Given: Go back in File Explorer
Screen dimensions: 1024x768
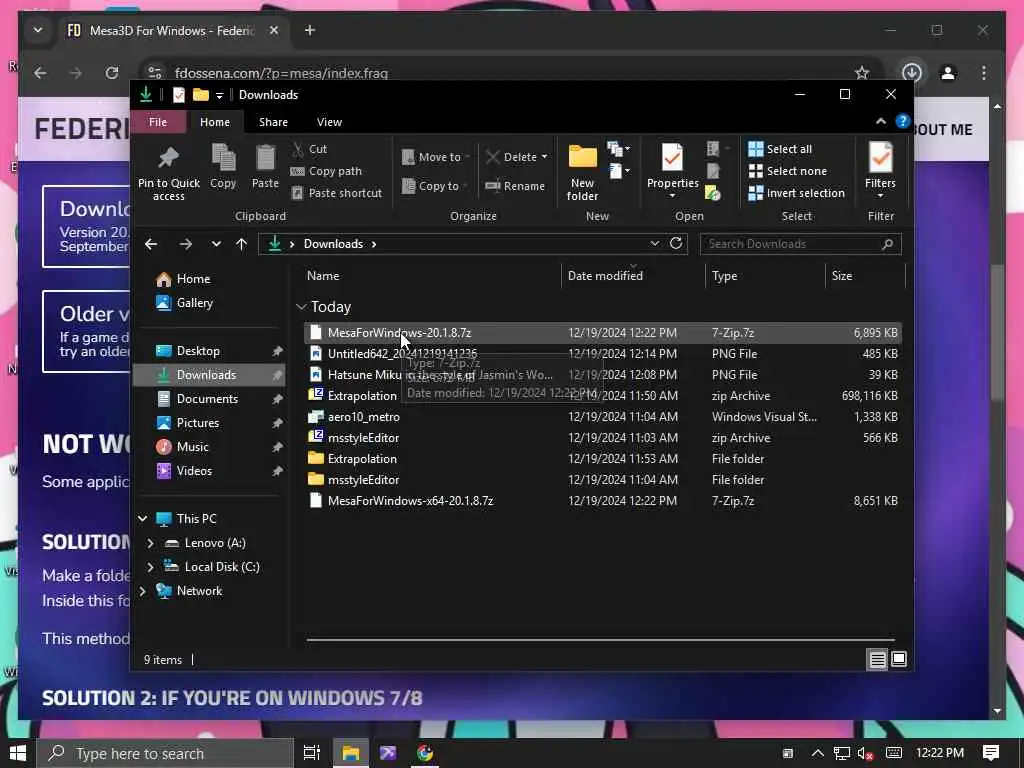Looking at the screenshot, I should 151,244.
